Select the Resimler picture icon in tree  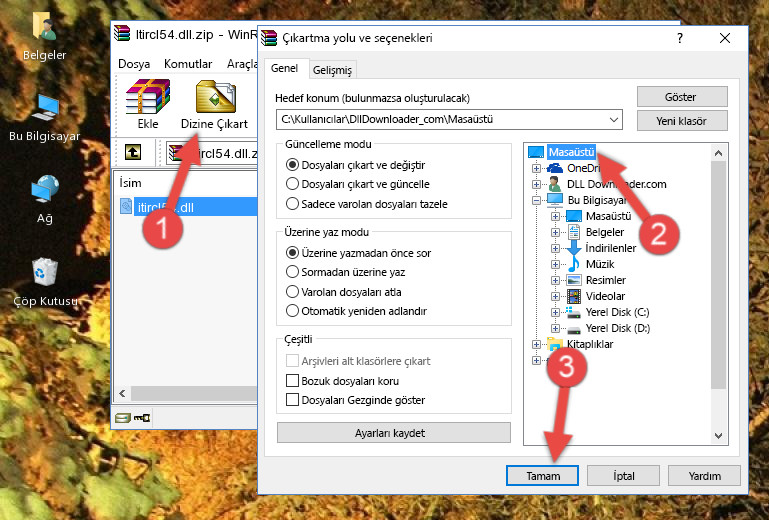point(573,280)
